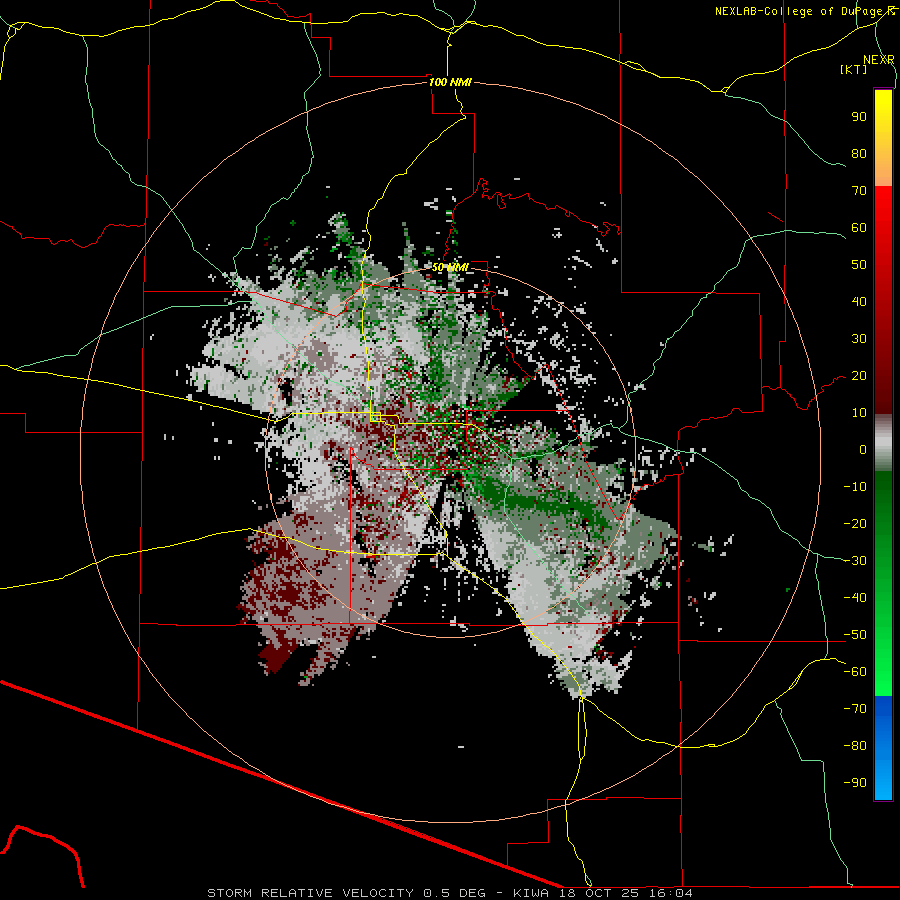The image size is (900, 900).
Task: Click the [KT] units label
Action: coord(854,69)
